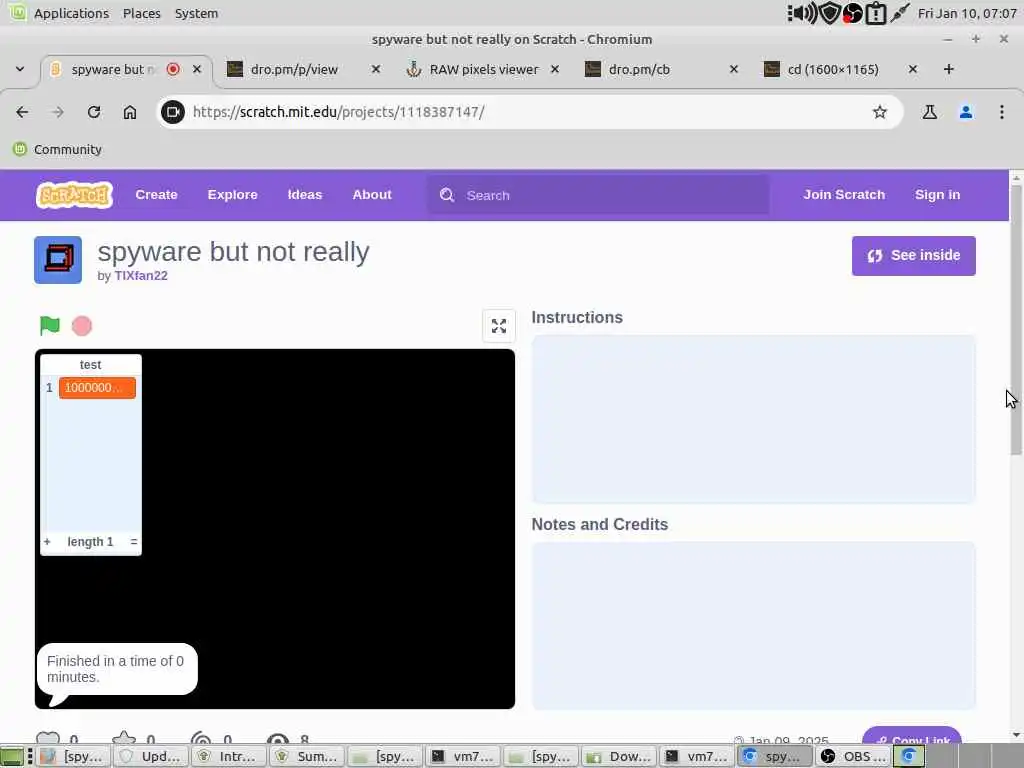The image size is (1024, 768).
Task: Click the project thumbnail icon beside title
Action: pyautogui.click(x=58, y=260)
